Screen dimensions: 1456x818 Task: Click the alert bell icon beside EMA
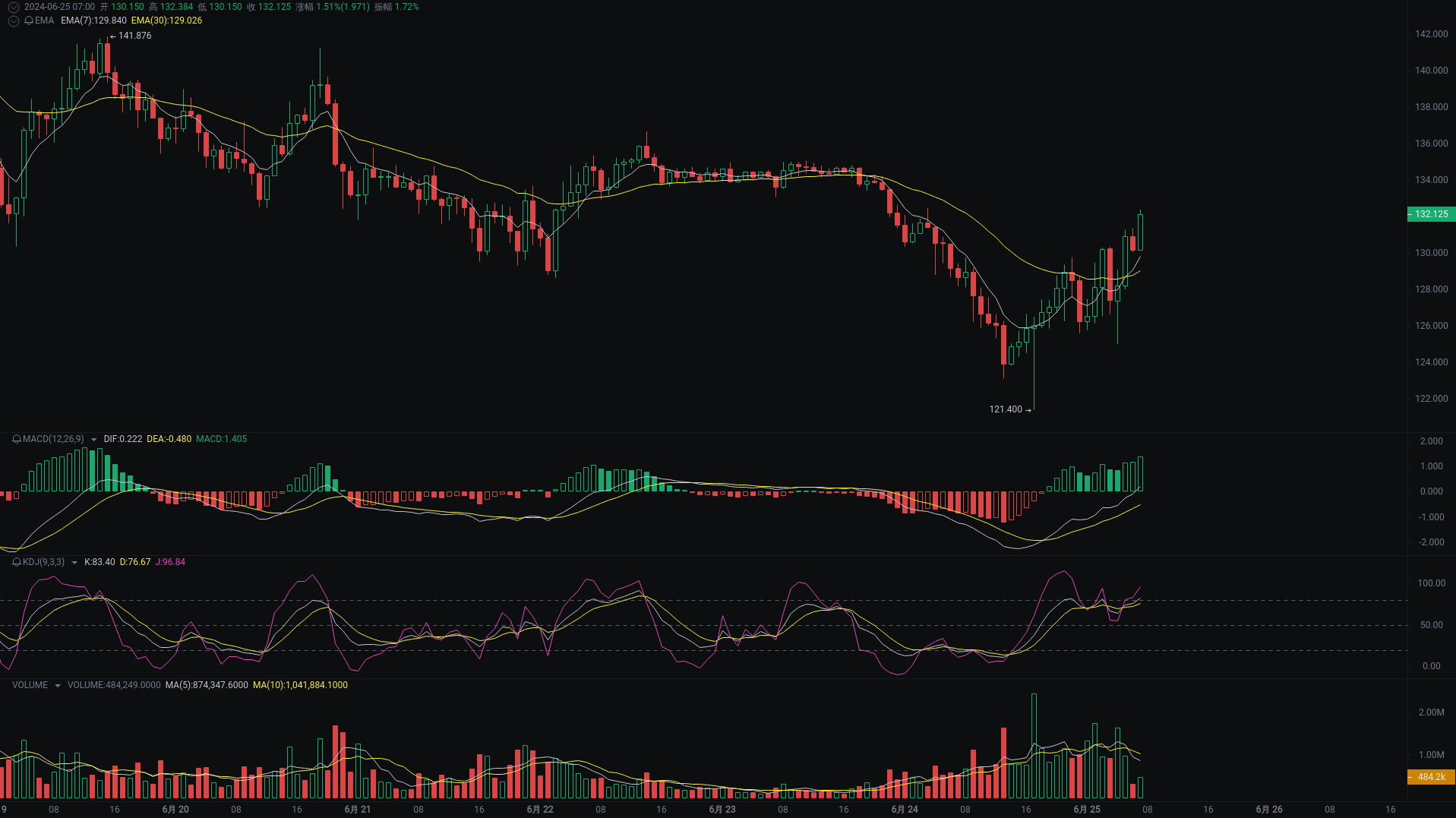(x=29, y=21)
